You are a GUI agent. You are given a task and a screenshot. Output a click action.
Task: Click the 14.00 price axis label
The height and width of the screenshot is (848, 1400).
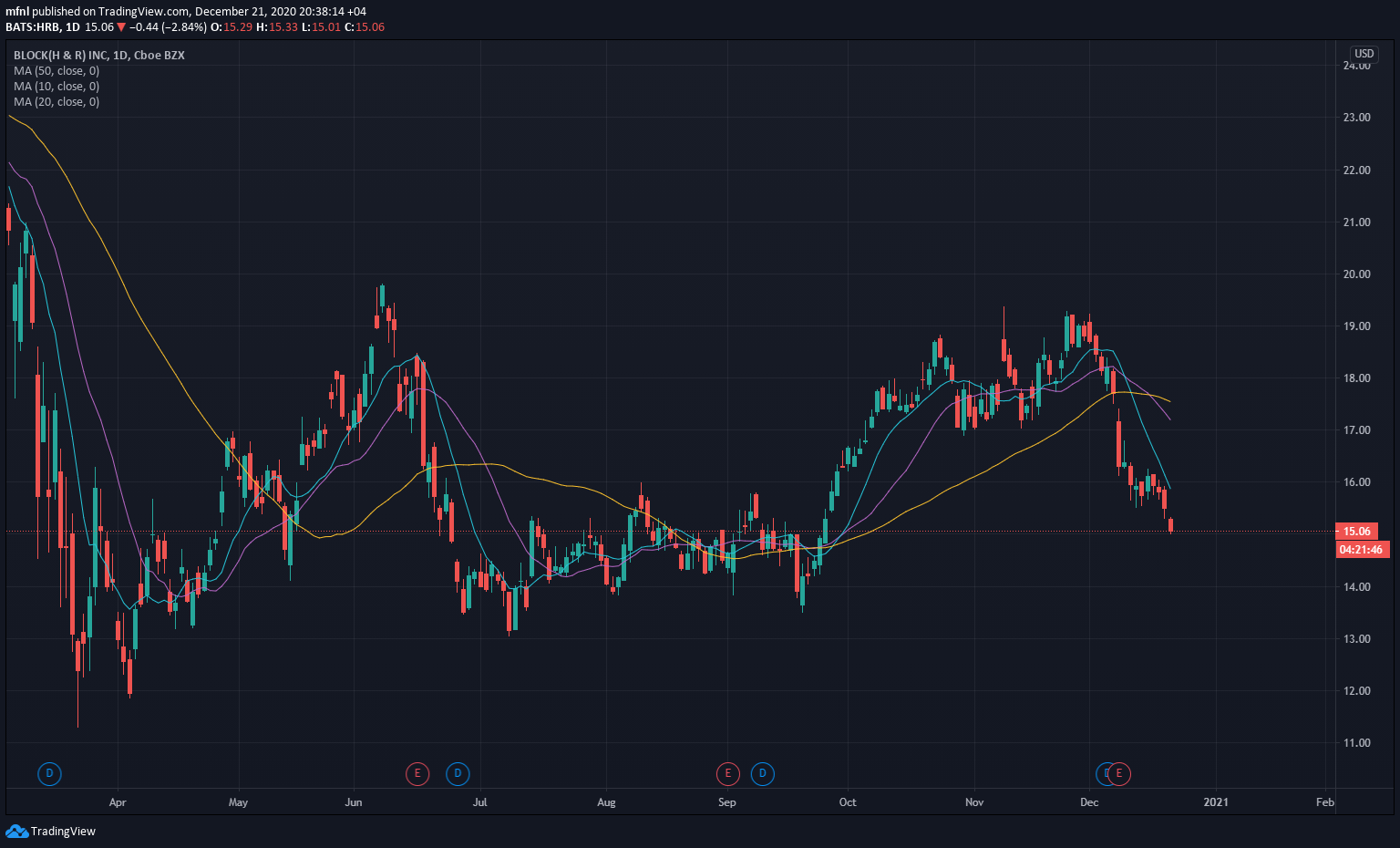(1357, 587)
